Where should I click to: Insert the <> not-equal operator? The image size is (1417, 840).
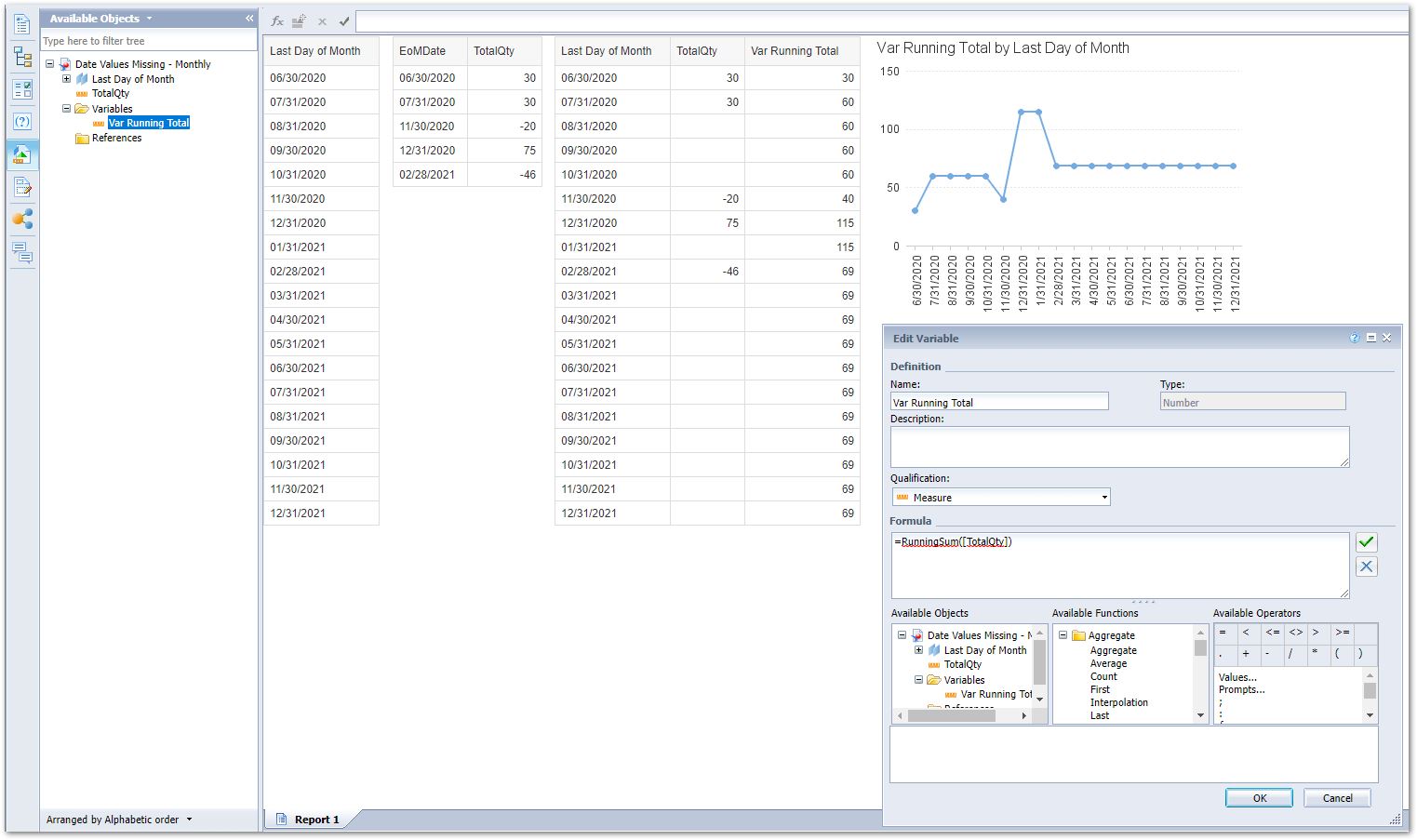(x=1295, y=633)
